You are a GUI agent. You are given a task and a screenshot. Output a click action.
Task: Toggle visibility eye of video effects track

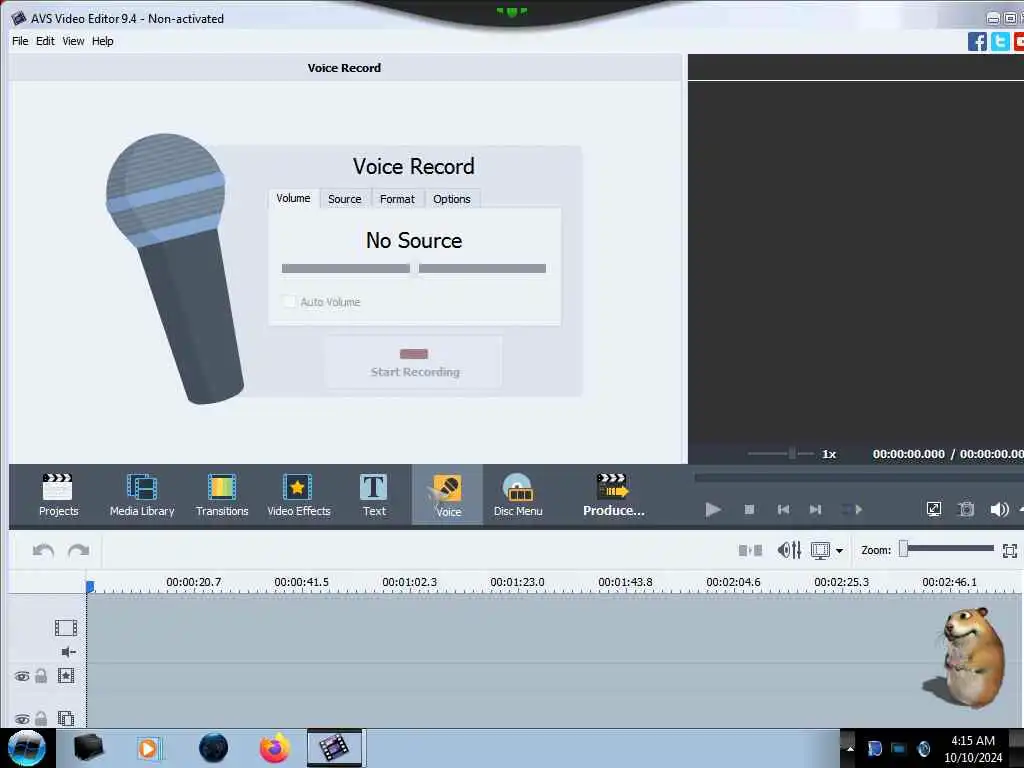[22, 676]
